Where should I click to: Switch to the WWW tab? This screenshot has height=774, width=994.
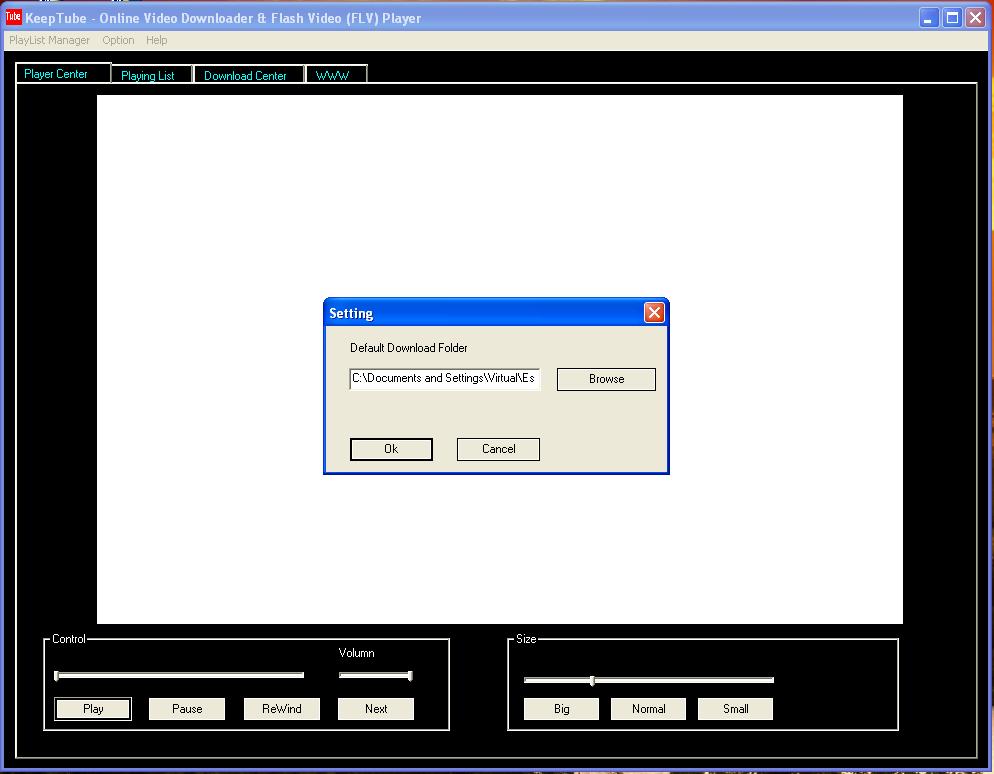tap(336, 75)
